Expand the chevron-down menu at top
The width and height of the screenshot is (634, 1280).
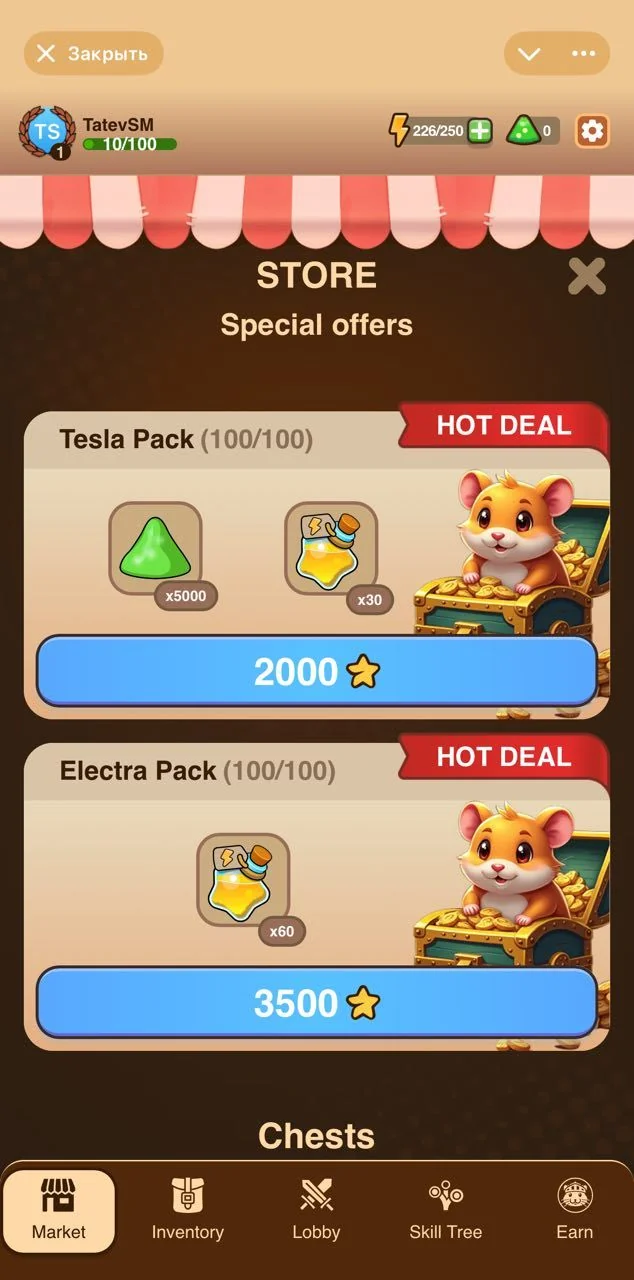tap(529, 53)
